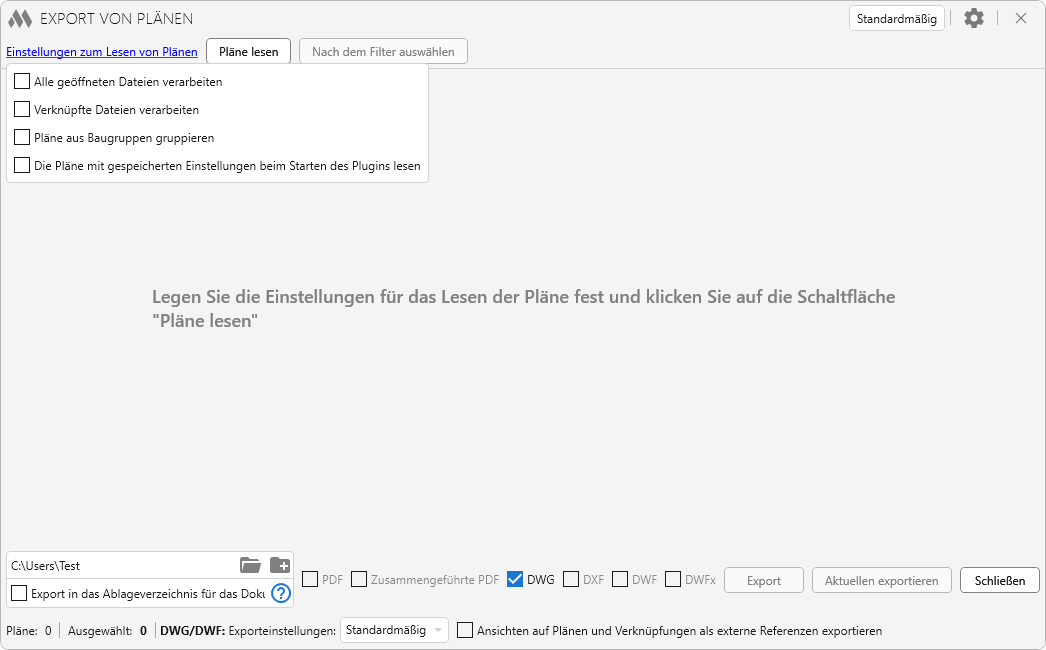1046x650 pixels.
Task: Tick the DXF format checkbox
Action: tap(571, 579)
